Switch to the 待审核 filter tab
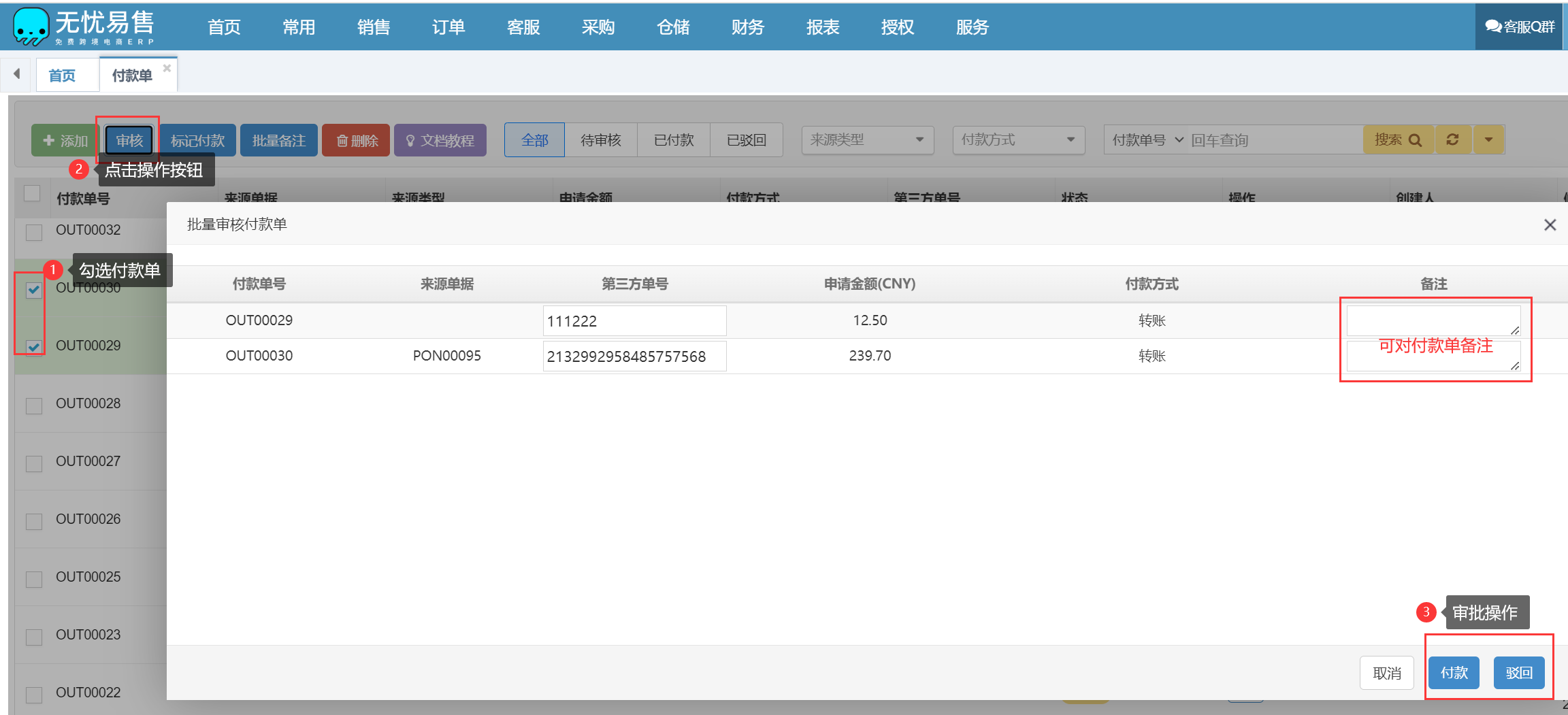 600,140
